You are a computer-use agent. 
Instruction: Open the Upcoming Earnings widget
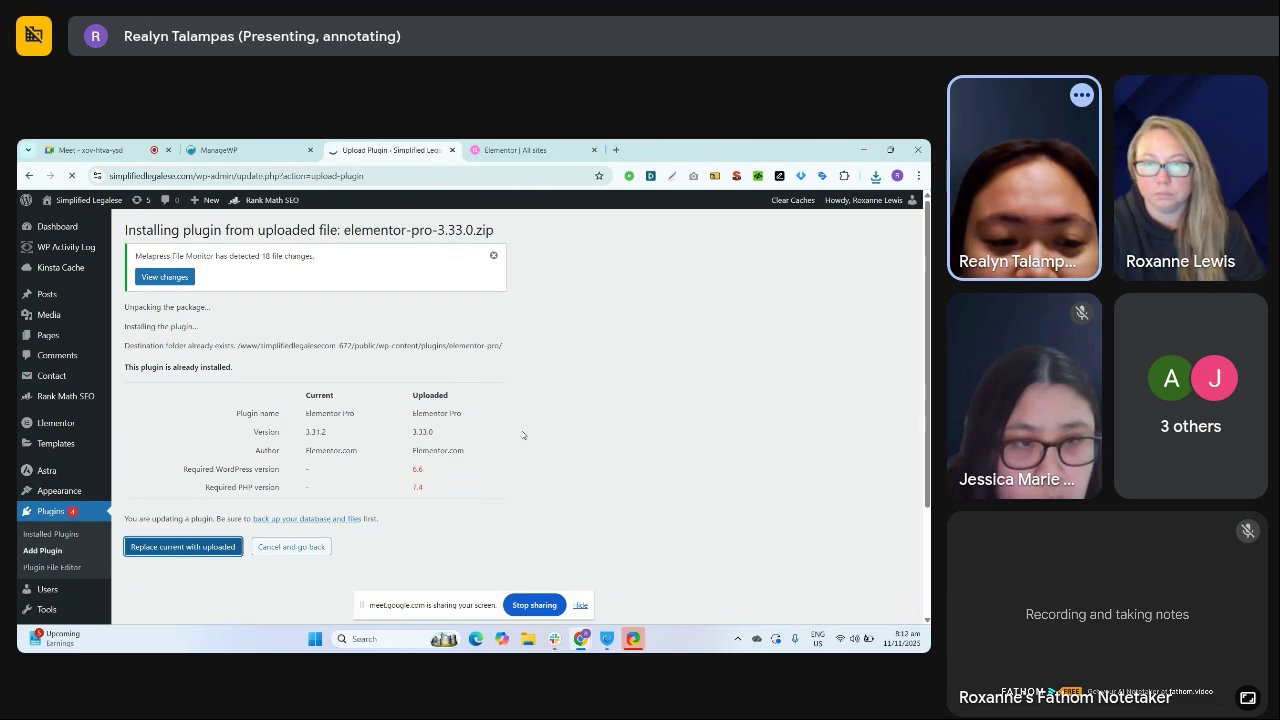pos(55,639)
